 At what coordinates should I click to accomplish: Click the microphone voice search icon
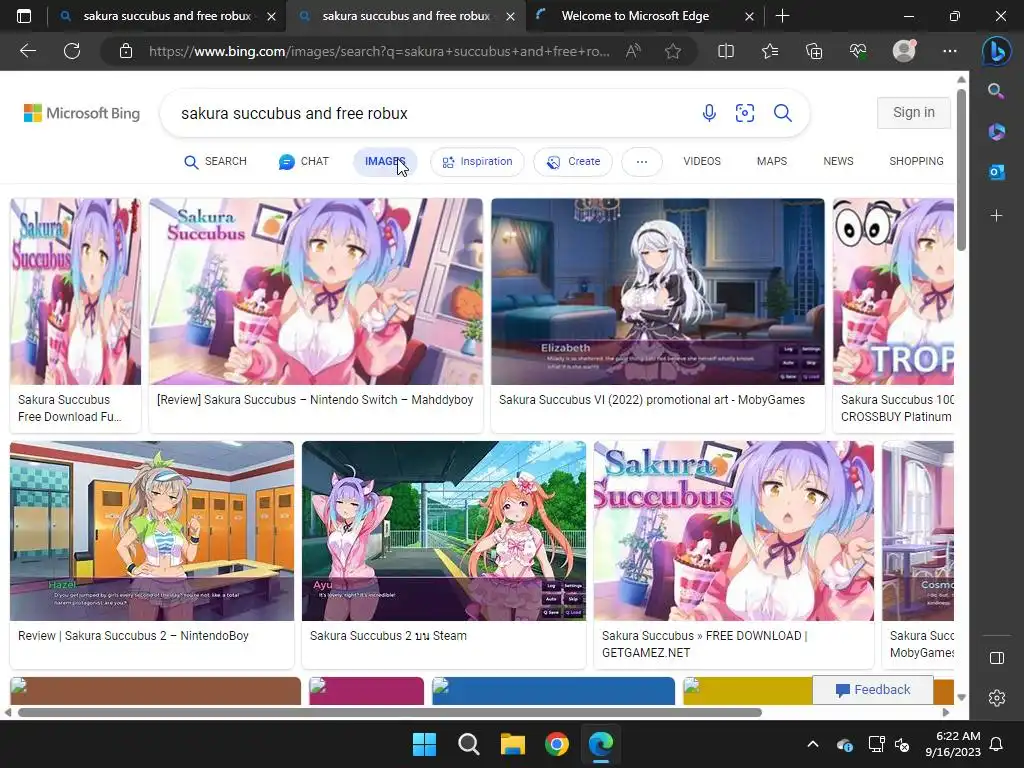(x=709, y=113)
